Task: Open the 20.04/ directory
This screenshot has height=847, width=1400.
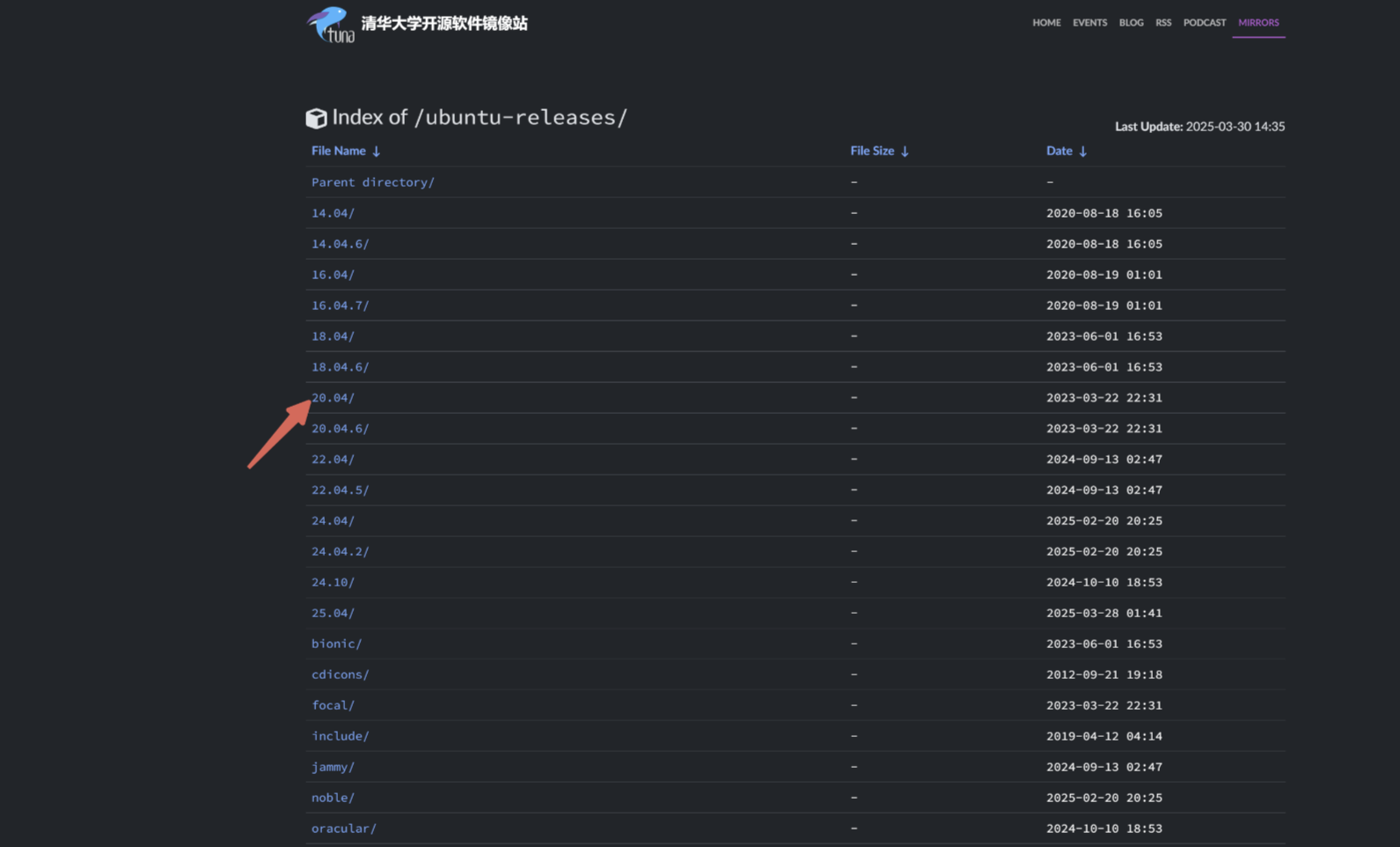Action: click(333, 398)
